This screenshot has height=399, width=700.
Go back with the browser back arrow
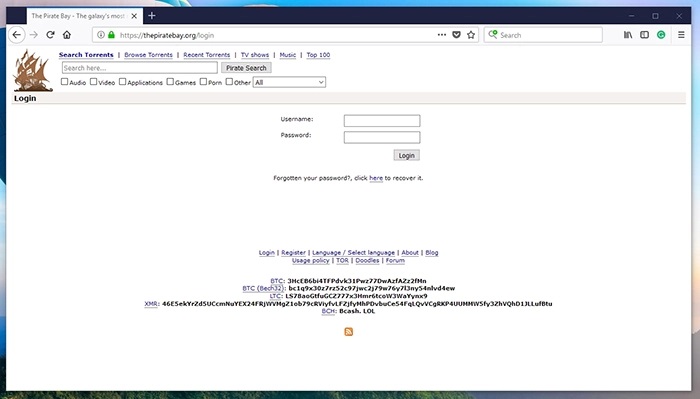pyautogui.click(x=17, y=35)
